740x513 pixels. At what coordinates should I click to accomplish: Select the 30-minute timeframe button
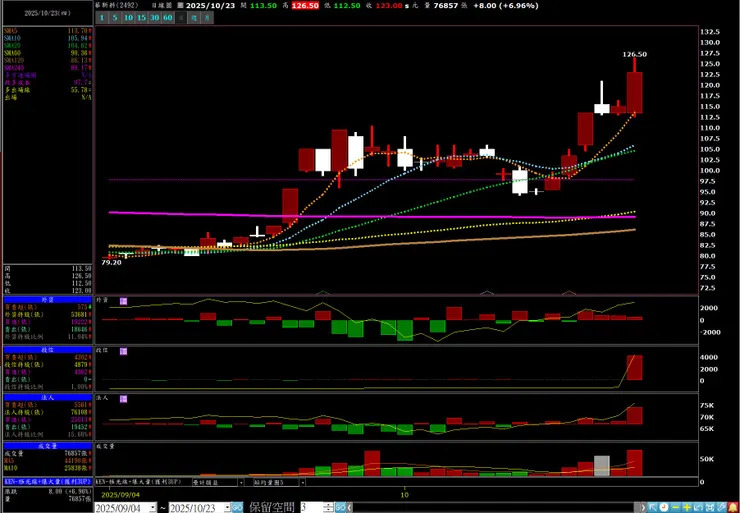[155, 17]
